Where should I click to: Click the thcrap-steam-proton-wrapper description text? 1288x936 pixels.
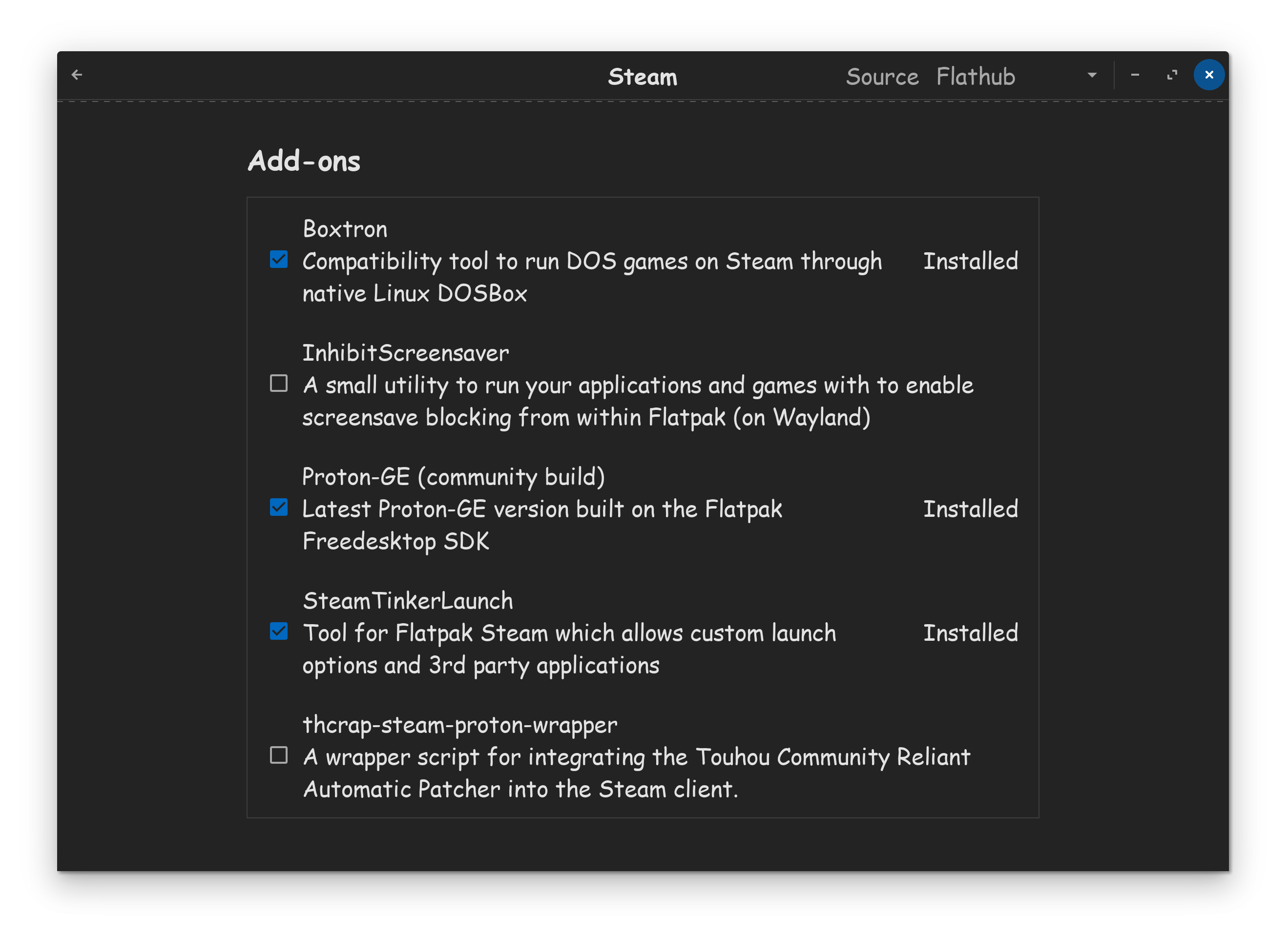pos(636,773)
